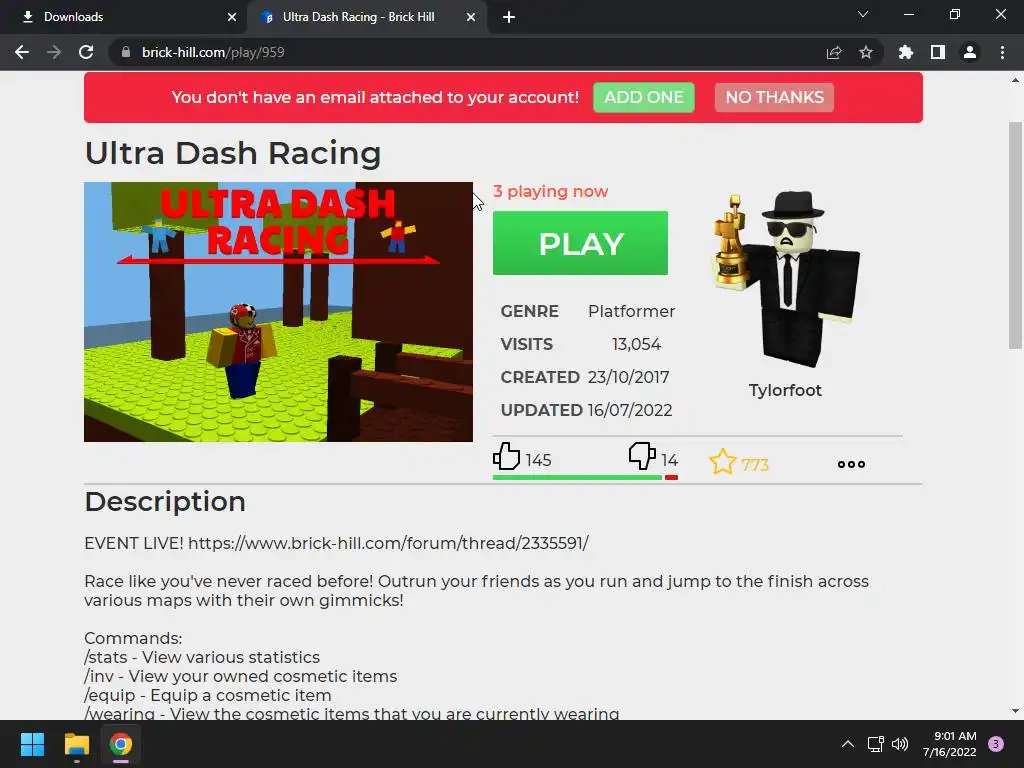1024x768 pixels.
Task: Click the scrollbar up arrow
Action: [1015, 80]
